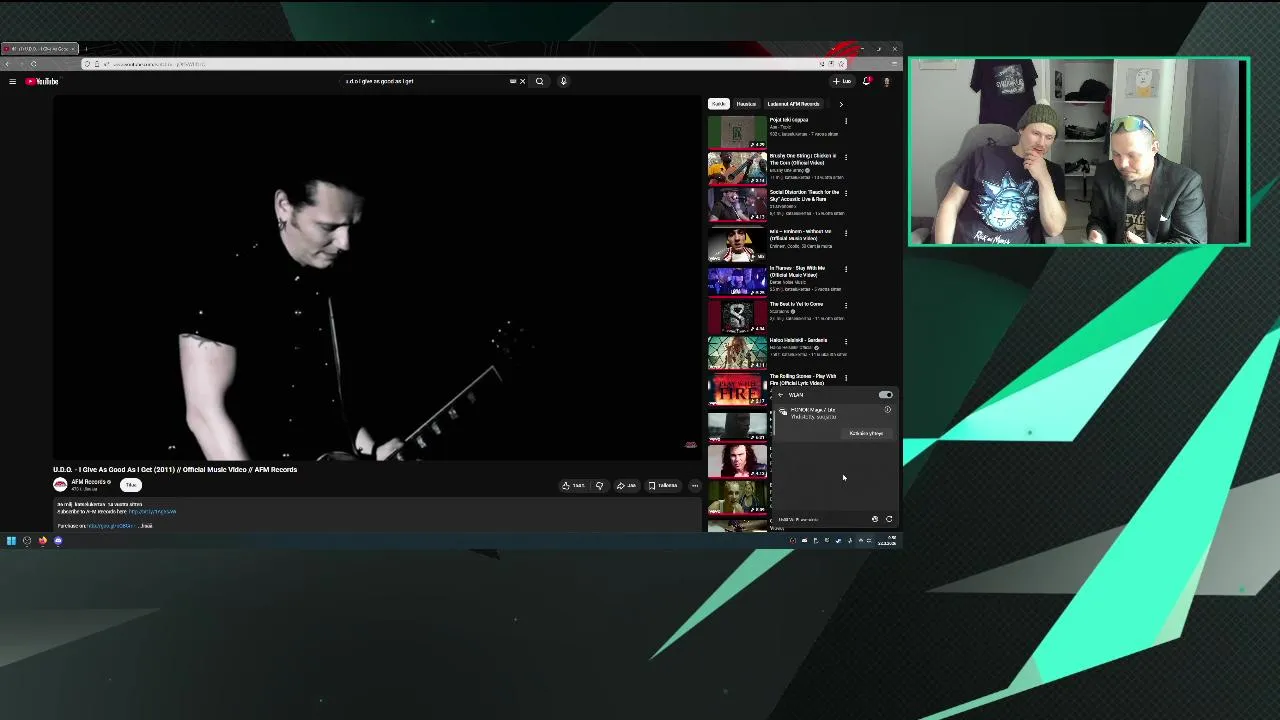
Task: Click the subscribe link in description
Action: (x=152, y=512)
